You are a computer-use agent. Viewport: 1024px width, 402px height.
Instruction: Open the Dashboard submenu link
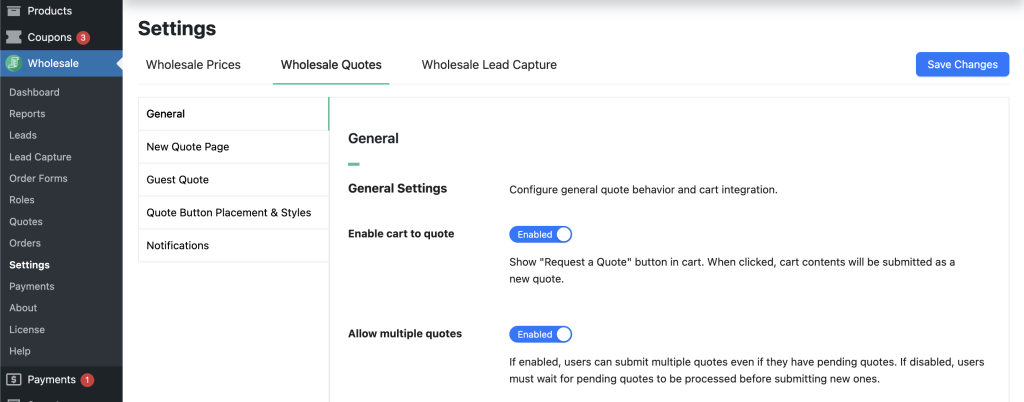[34, 92]
